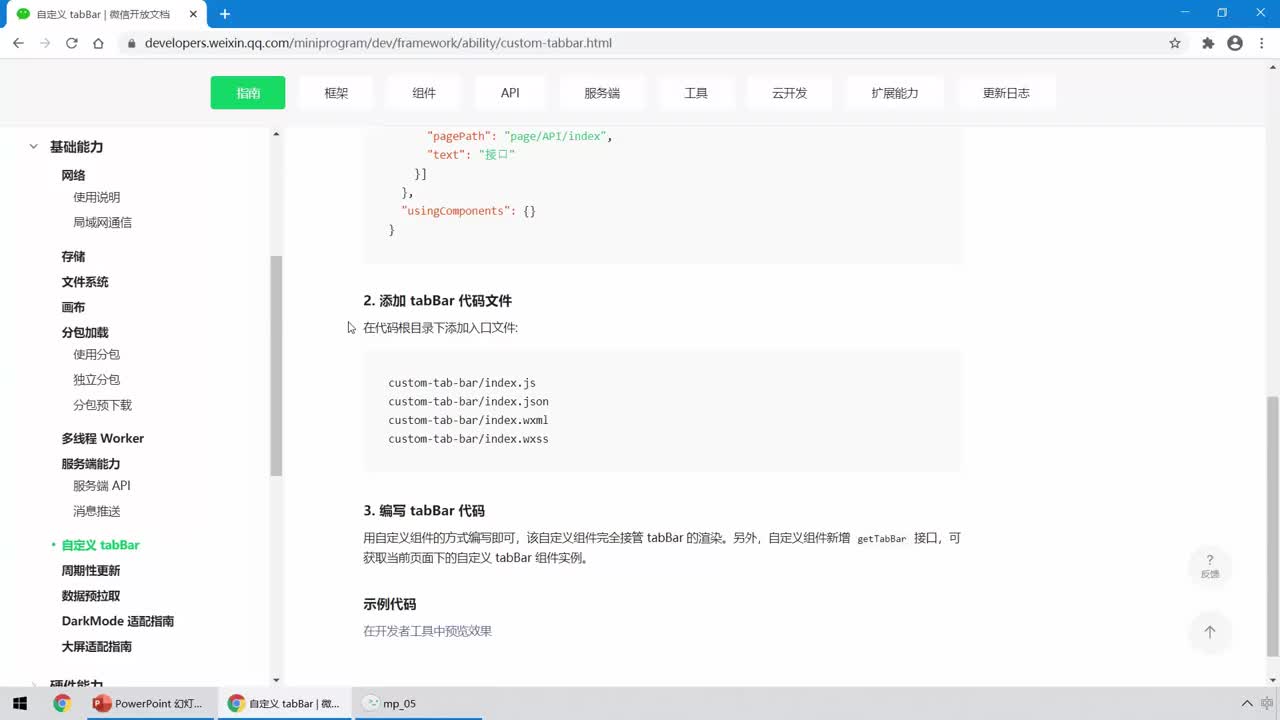Go to browser home page icon

point(98,43)
